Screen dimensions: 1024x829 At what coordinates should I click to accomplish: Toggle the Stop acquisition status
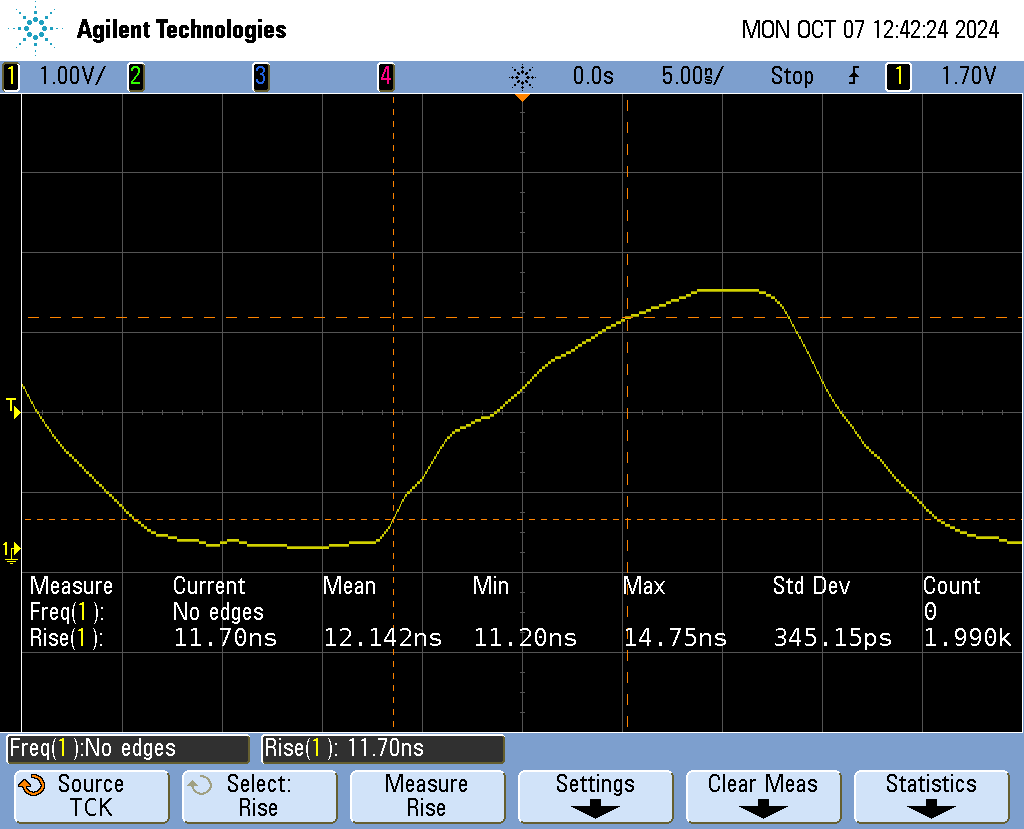coord(791,76)
